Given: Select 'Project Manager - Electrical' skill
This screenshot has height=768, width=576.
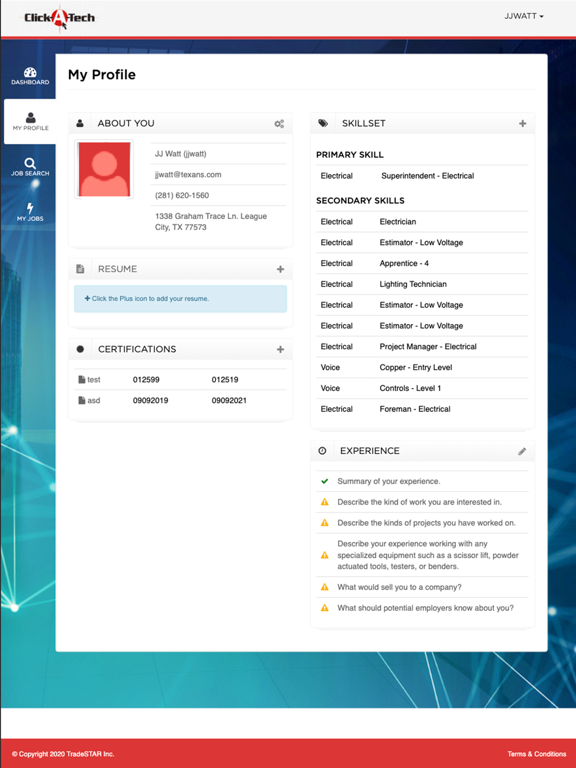Looking at the screenshot, I should point(428,347).
